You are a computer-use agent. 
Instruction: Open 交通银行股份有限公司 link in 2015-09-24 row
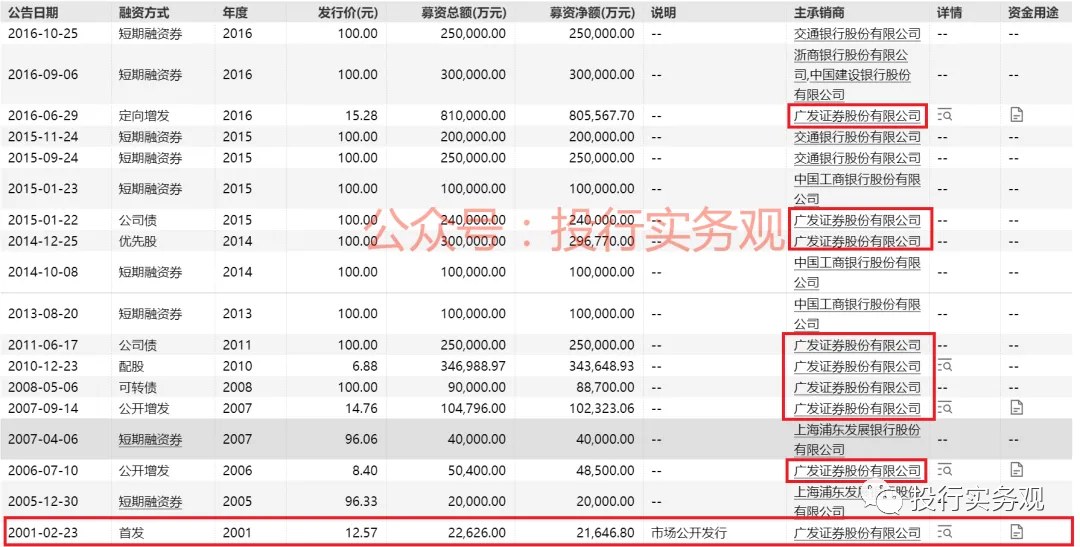pyautogui.click(x=857, y=158)
